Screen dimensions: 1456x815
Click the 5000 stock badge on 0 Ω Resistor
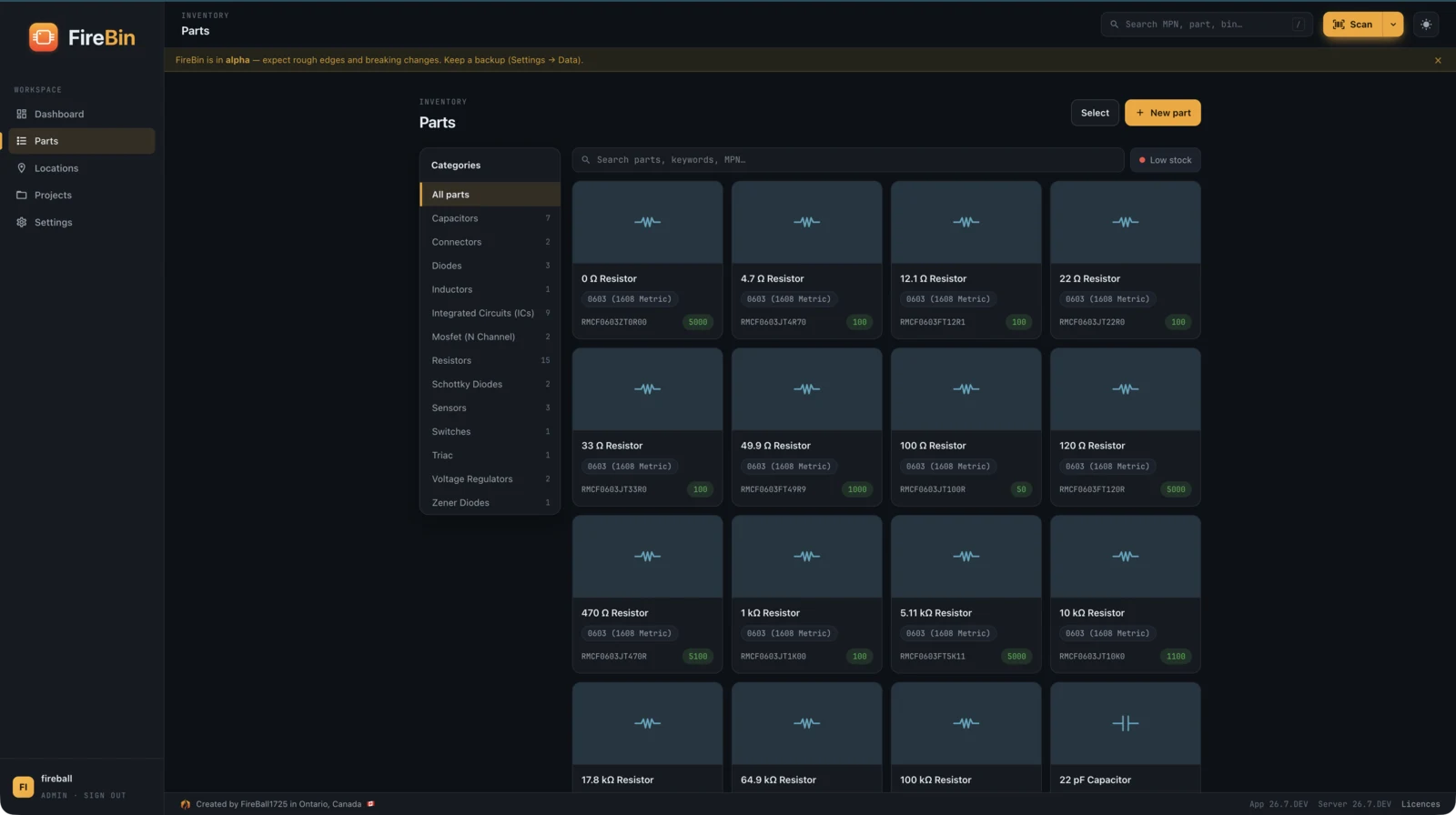pos(698,322)
